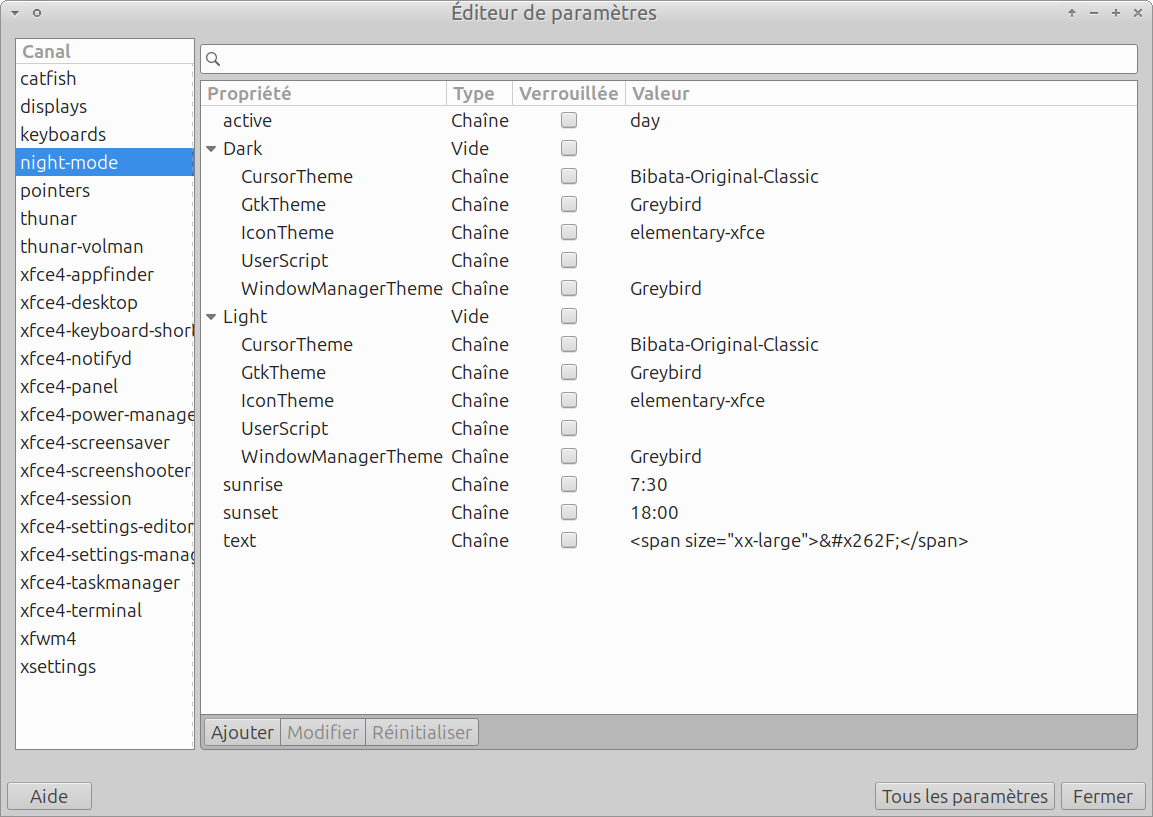Click the Verrouillée column header

click(568, 93)
